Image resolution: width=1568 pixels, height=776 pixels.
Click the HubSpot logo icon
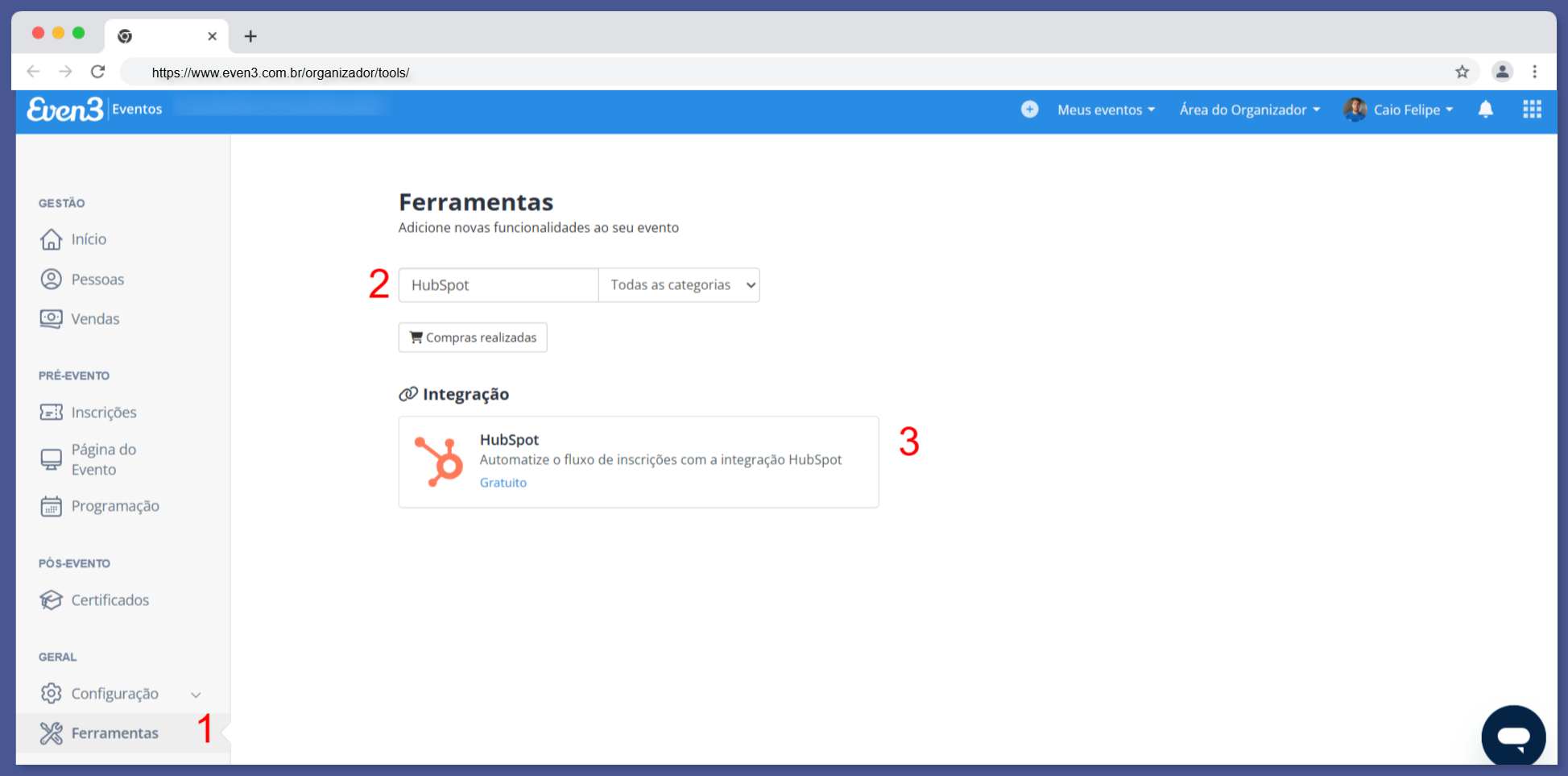coord(439,462)
